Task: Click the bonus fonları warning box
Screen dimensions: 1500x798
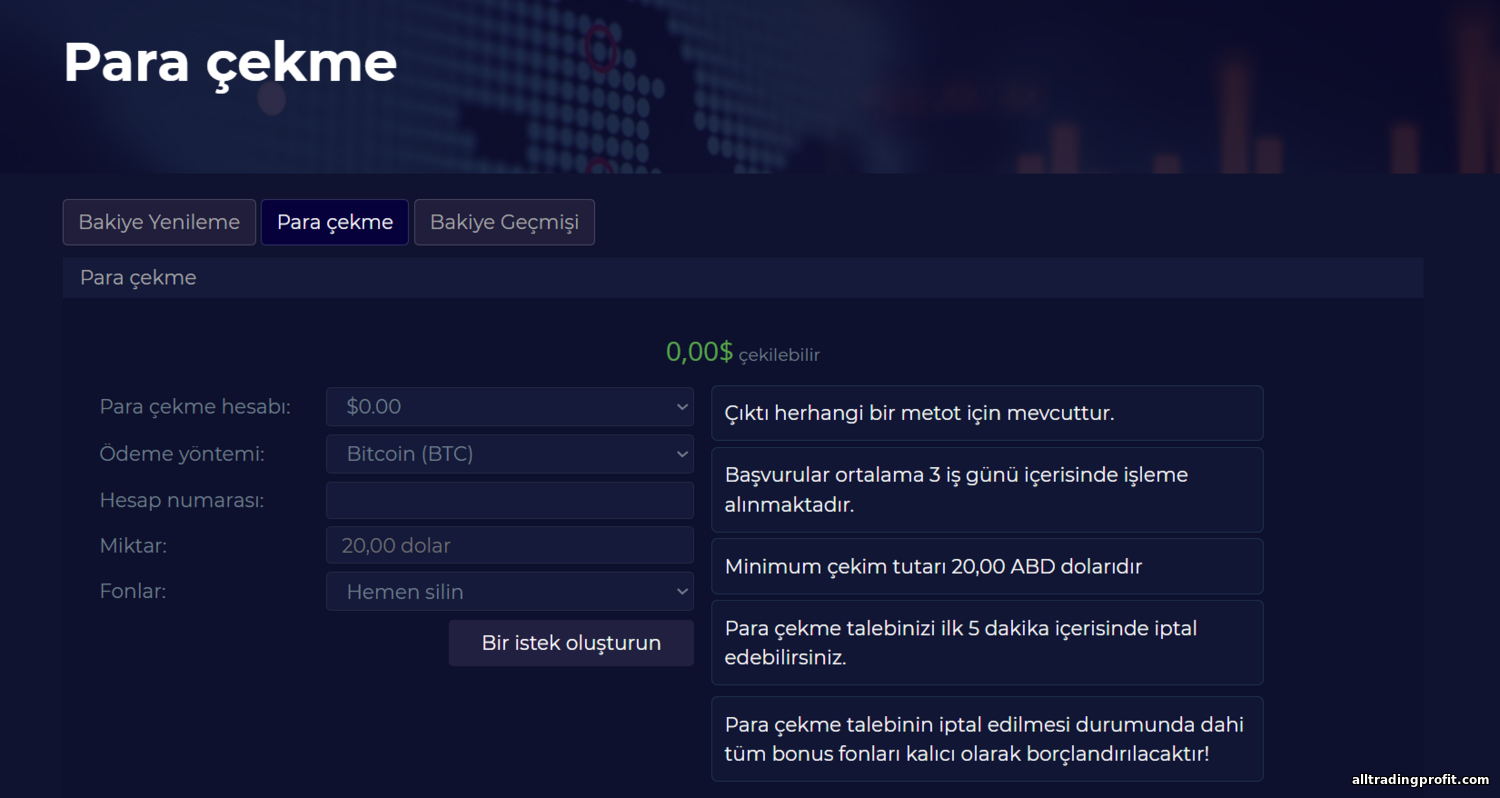Action: point(986,738)
